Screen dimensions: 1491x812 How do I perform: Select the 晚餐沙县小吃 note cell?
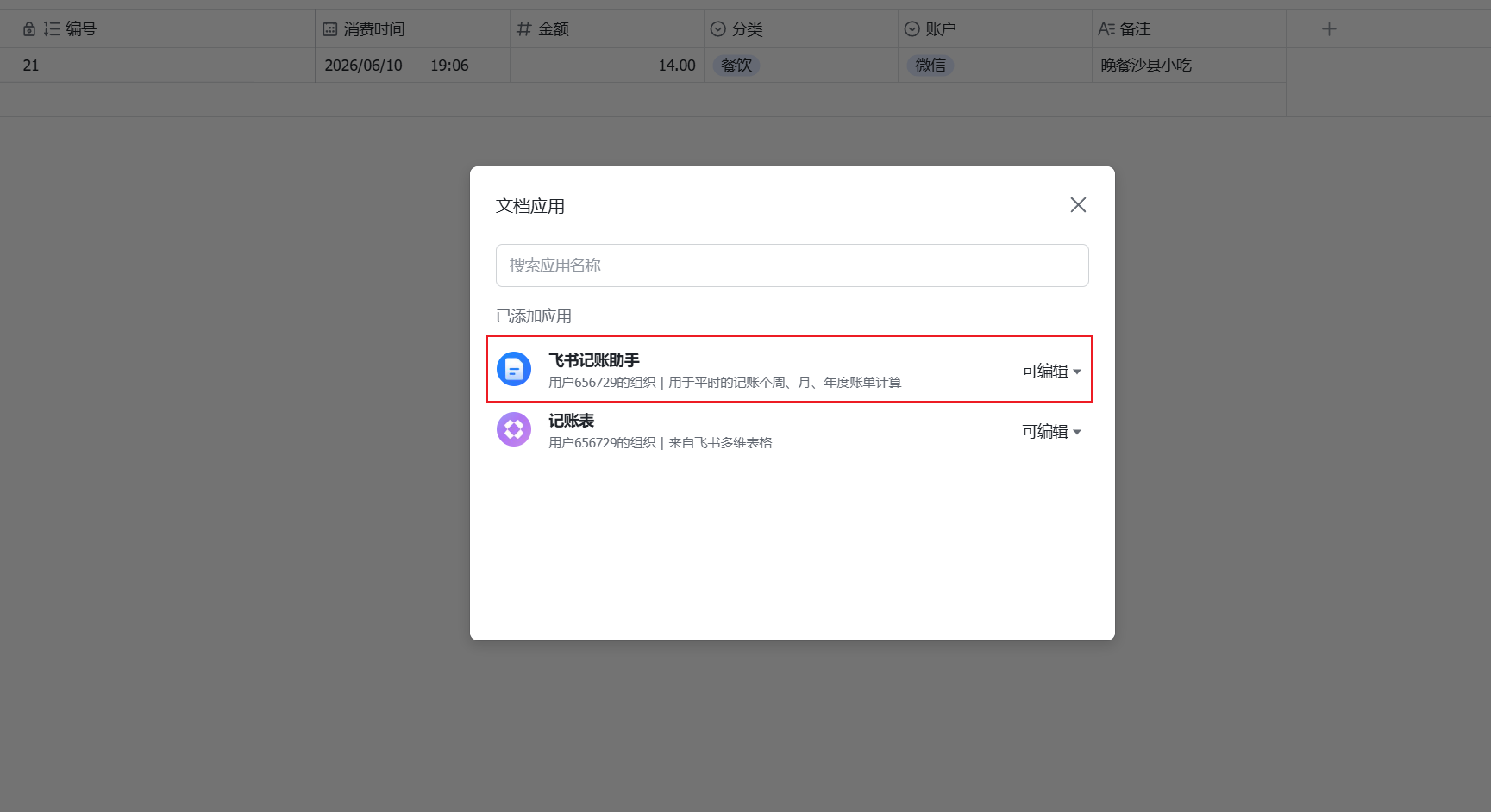(x=1189, y=66)
